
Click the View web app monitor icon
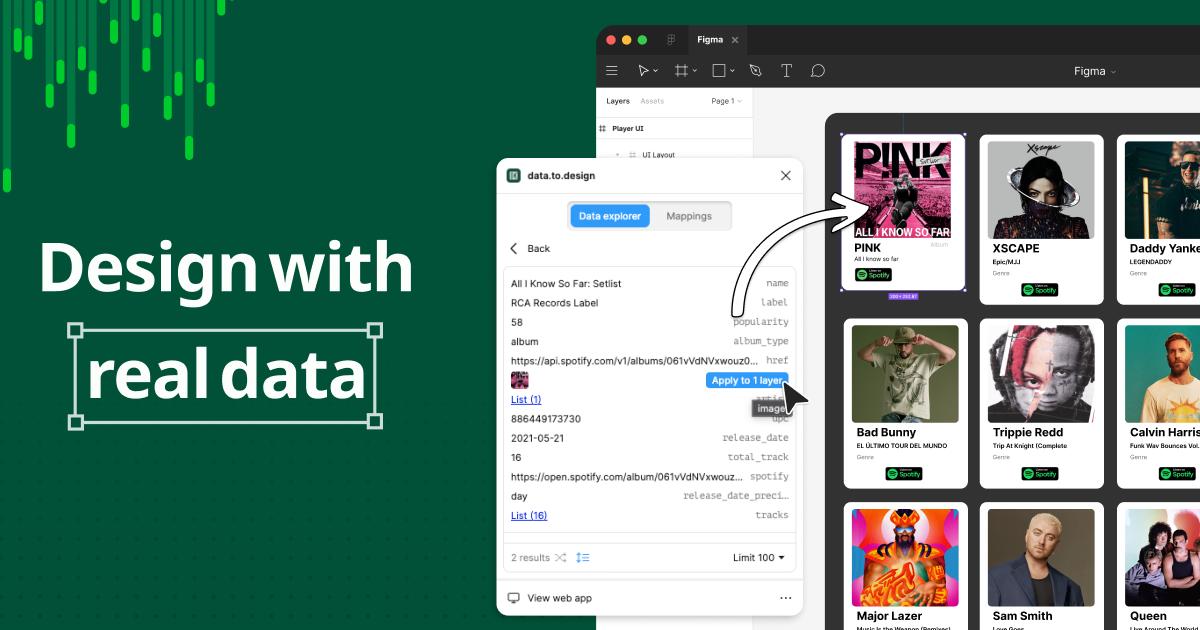(514, 598)
